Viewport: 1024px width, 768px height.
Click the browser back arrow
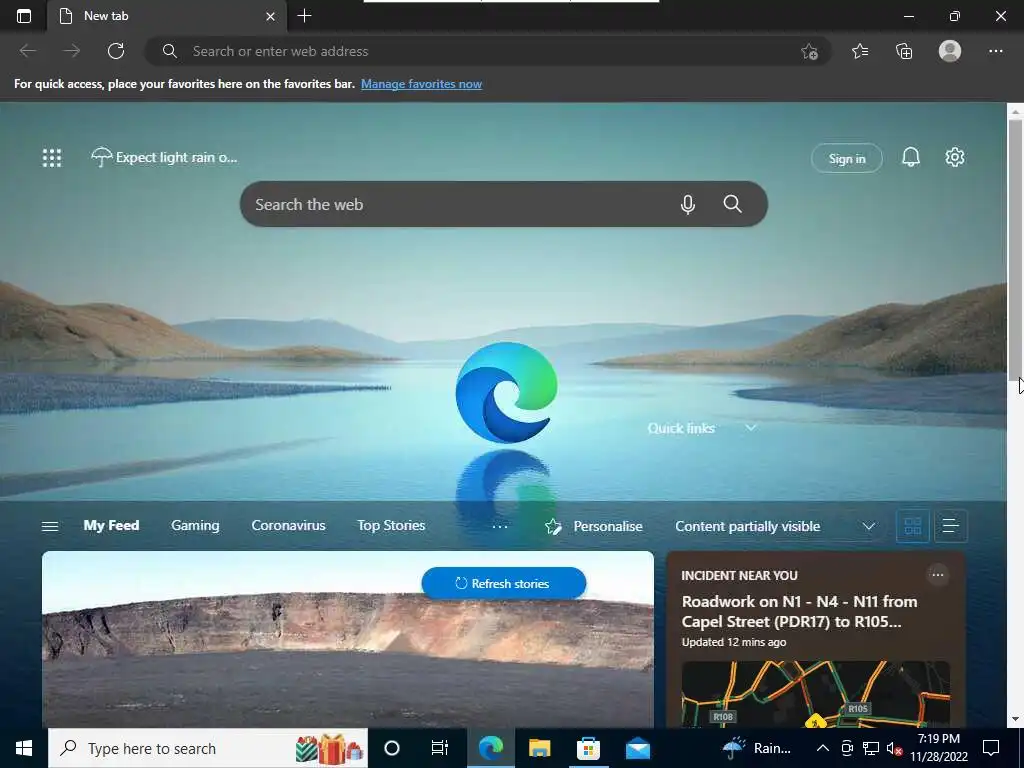coord(27,51)
